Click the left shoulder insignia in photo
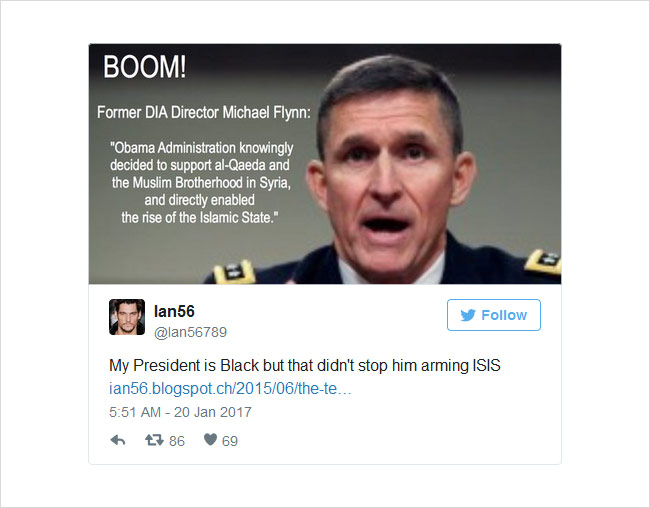 click(x=233, y=272)
